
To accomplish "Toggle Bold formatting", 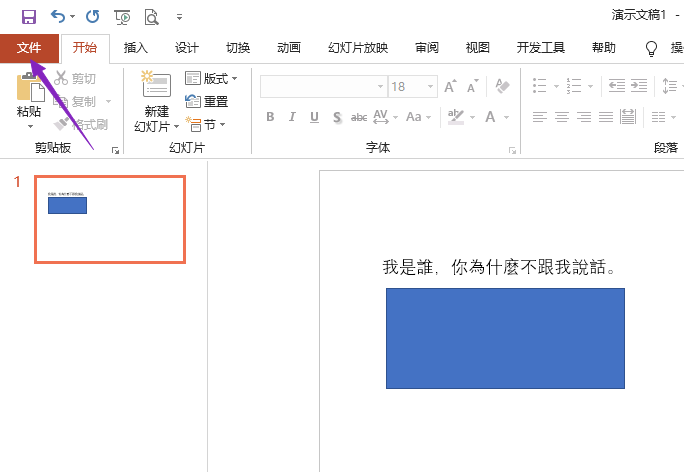I will pyautogui.click(x=270, y=117).
